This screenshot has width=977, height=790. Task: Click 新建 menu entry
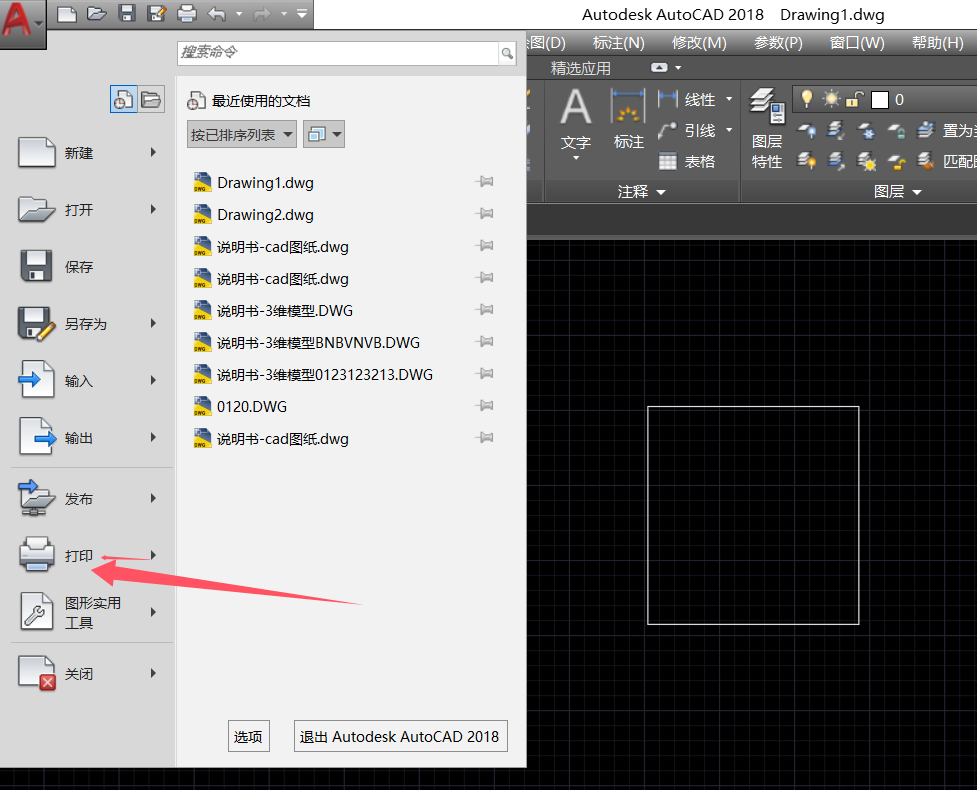[x=87, y=153]
